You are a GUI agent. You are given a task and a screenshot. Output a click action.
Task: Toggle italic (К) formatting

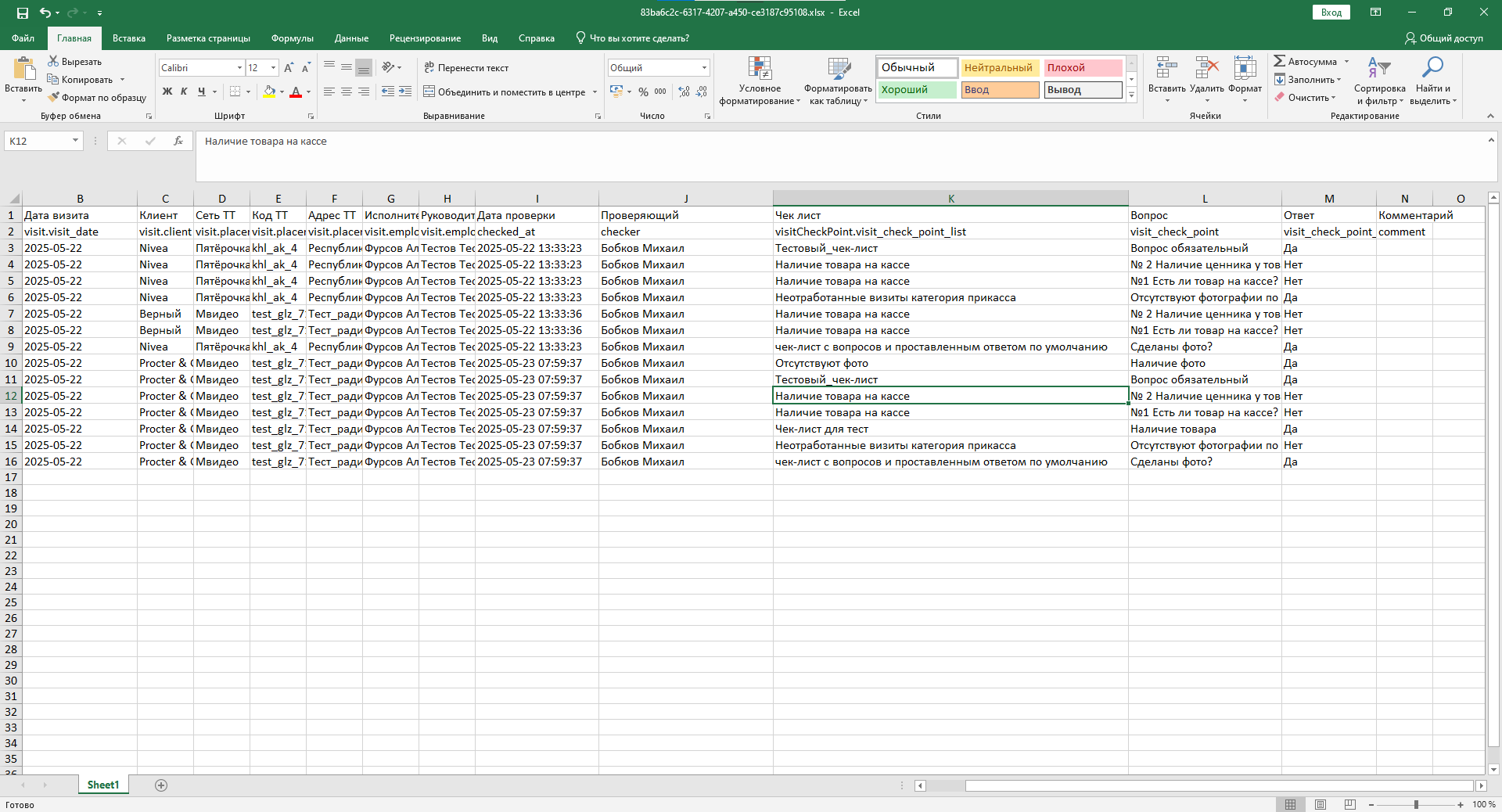tap(184, 92)
